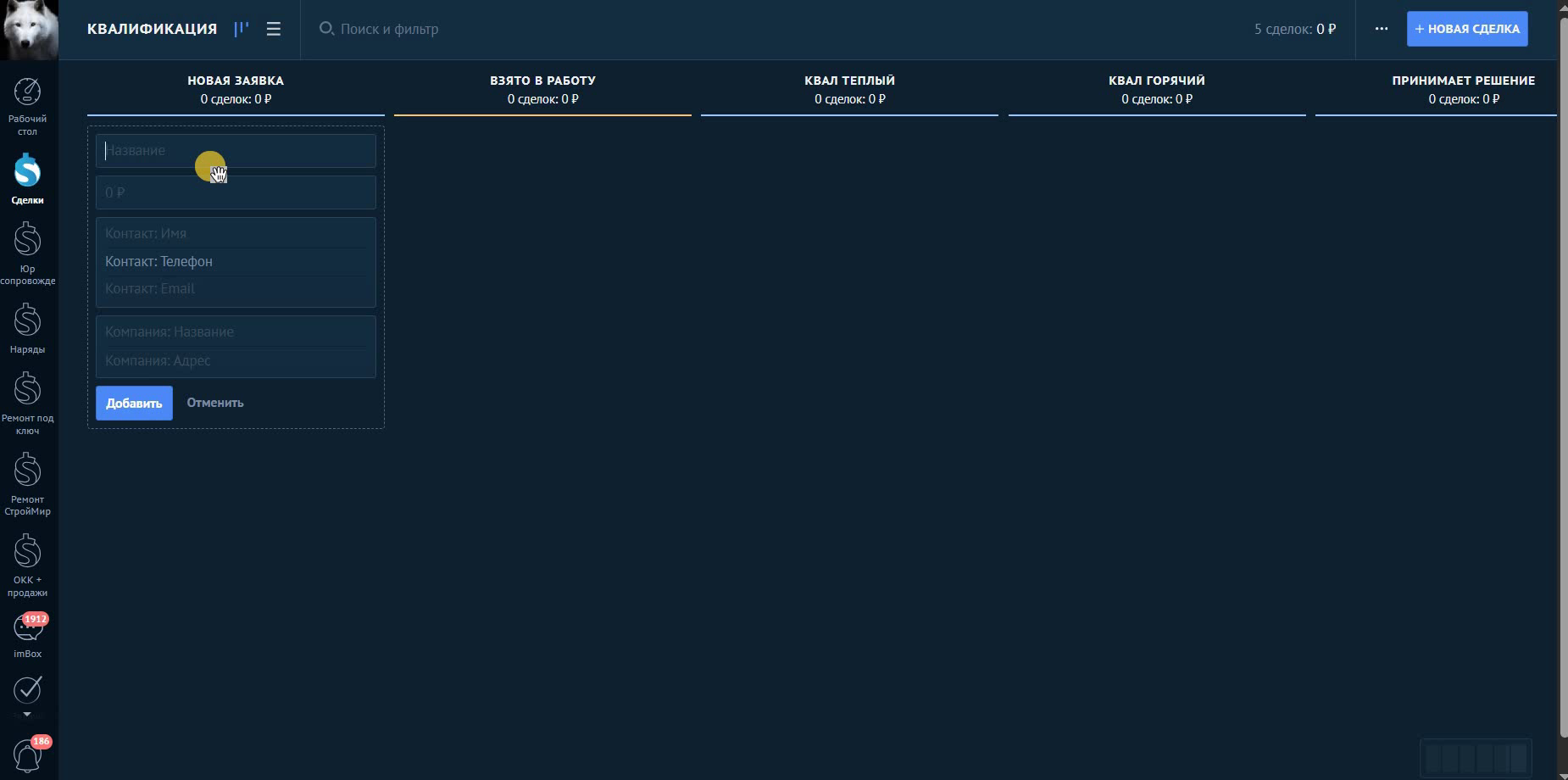Open the Сделки section
Viewport: 1568px width, 780px height.
[27, 179]
